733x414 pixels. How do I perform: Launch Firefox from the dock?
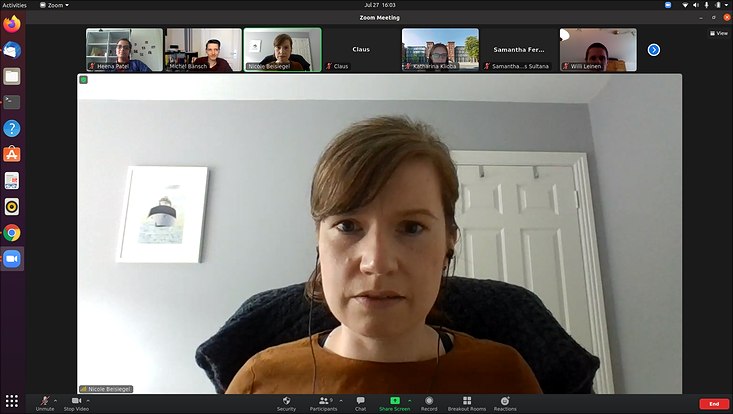(x=12, y=23)
